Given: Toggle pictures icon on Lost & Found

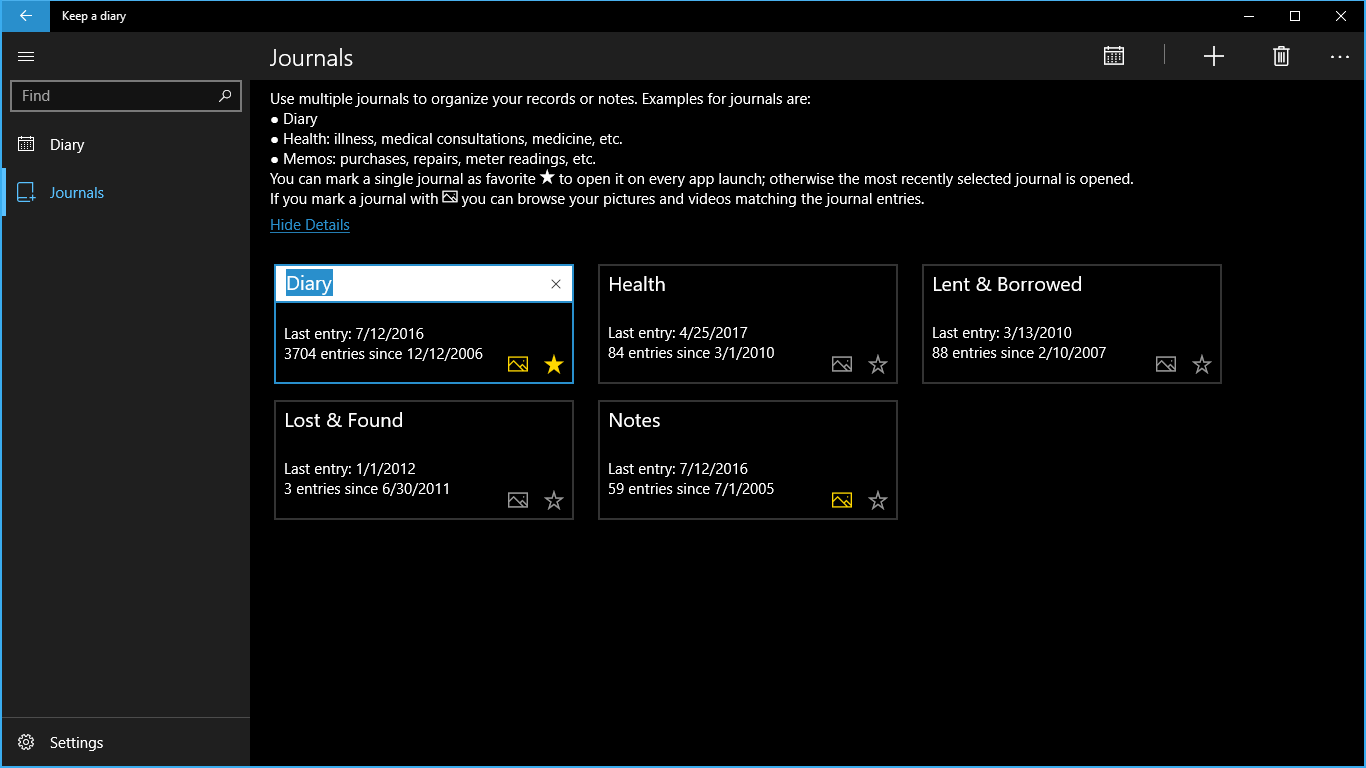Looking at the screenshot, I should [x=518, y=500].
